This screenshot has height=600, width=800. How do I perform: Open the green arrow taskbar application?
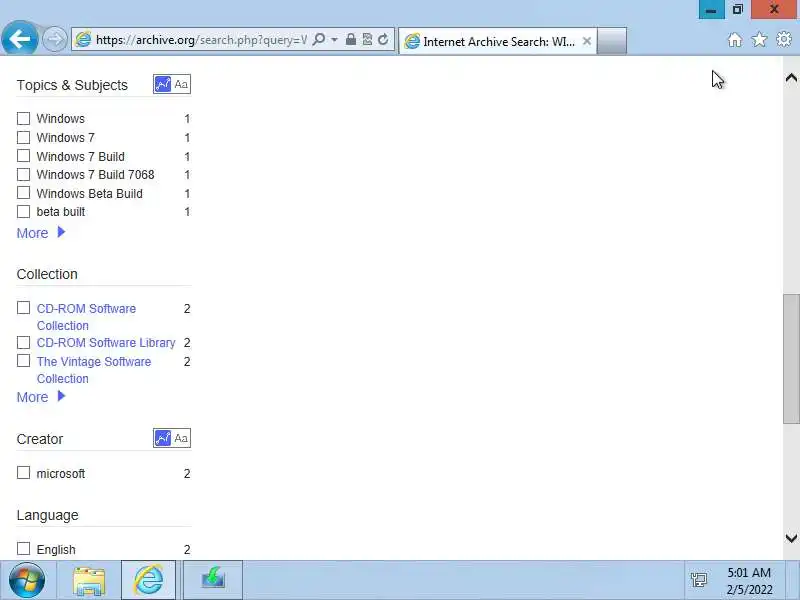tap(213, 580)
